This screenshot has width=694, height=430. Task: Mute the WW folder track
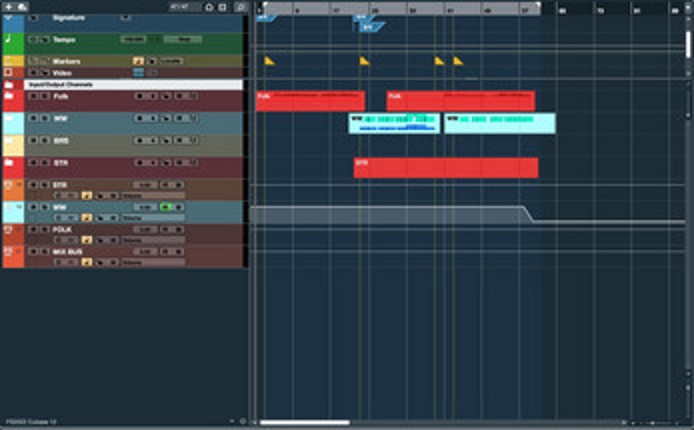(33, 118)
